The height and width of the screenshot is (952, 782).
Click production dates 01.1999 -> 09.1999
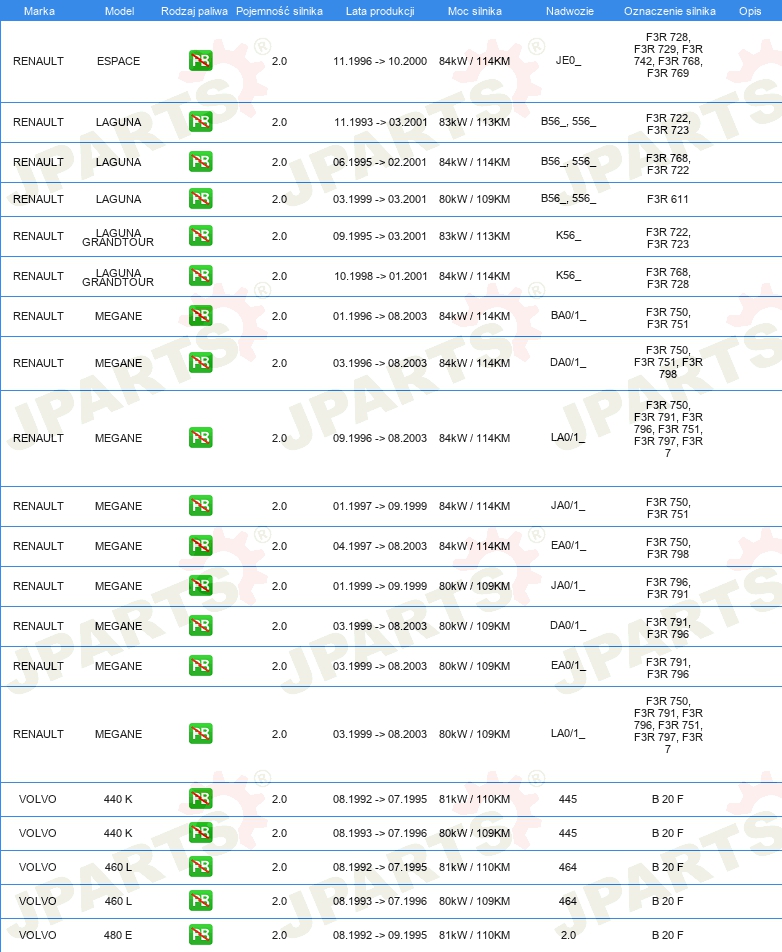coord(380,586)
